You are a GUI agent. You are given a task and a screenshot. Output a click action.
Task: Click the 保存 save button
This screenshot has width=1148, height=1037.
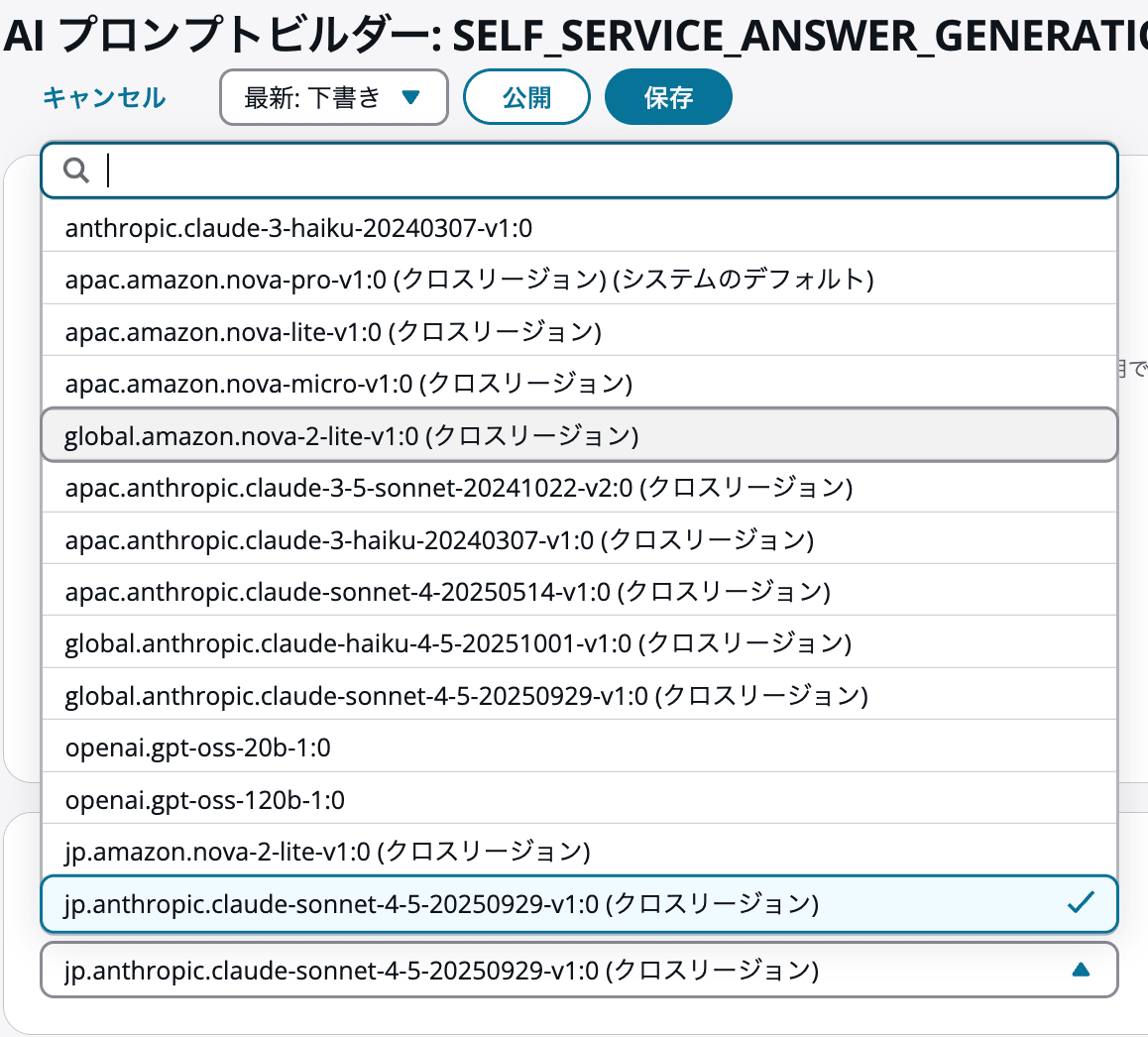tap(668, 96)
